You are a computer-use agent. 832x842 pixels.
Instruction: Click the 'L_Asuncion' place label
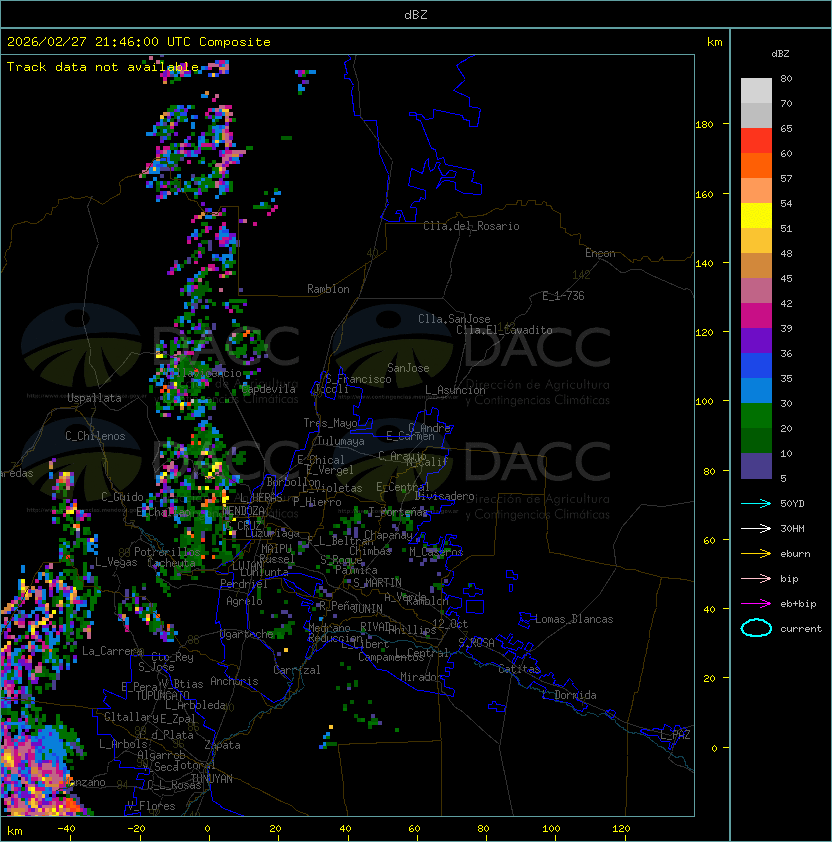click(455, 390)
